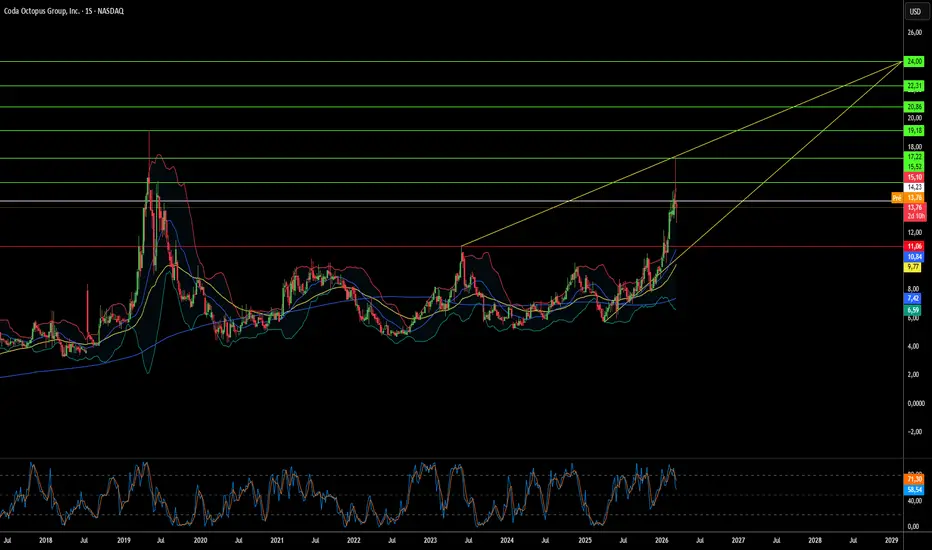The width and height of the screenshot is (932, 550).
Task: Select the blue 7,42 indicator value label
Action: point(912,298)
